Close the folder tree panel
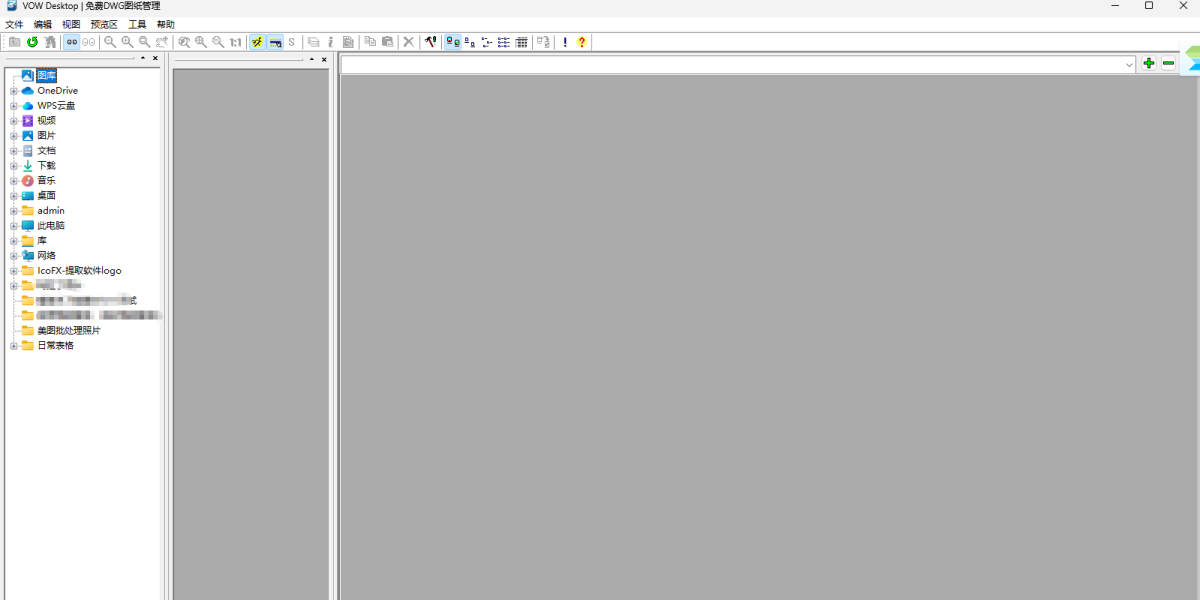The width and height of the screenshot is (1200, 600). click(x=155, y=59)
